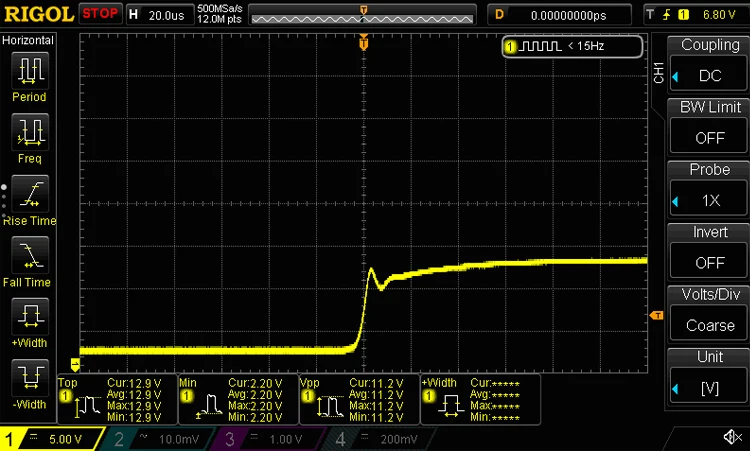Click the D delay 0.00000000ps readout
This screenshot has height=451, width=750.
point(559,15)
